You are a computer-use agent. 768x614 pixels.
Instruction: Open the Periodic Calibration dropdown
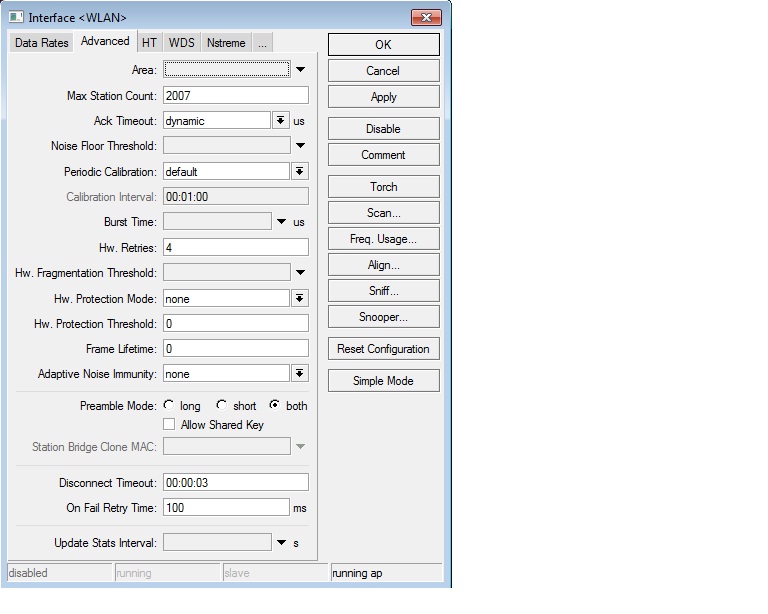299,171
